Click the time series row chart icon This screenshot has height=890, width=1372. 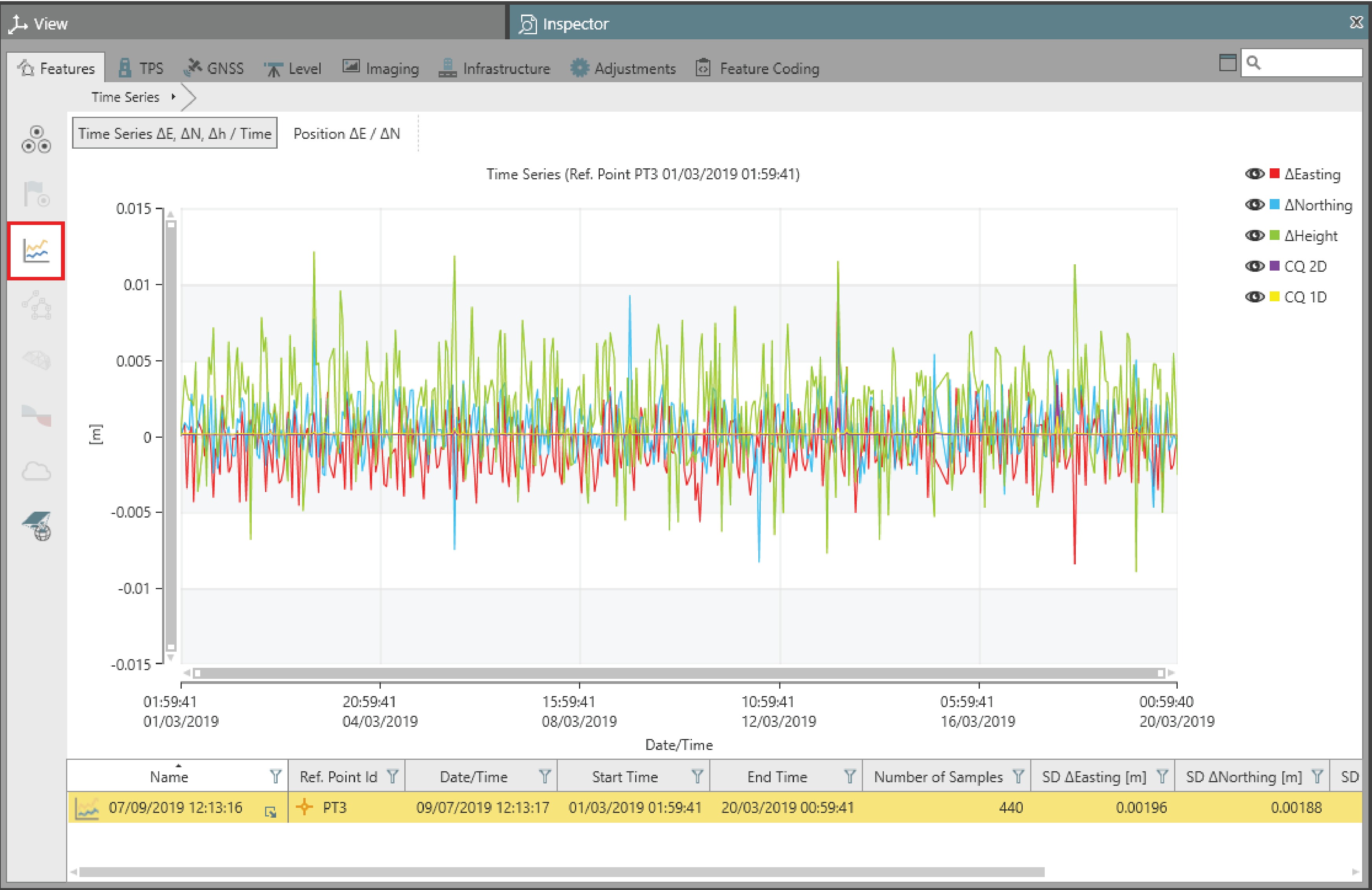click(x=87, y=807)
